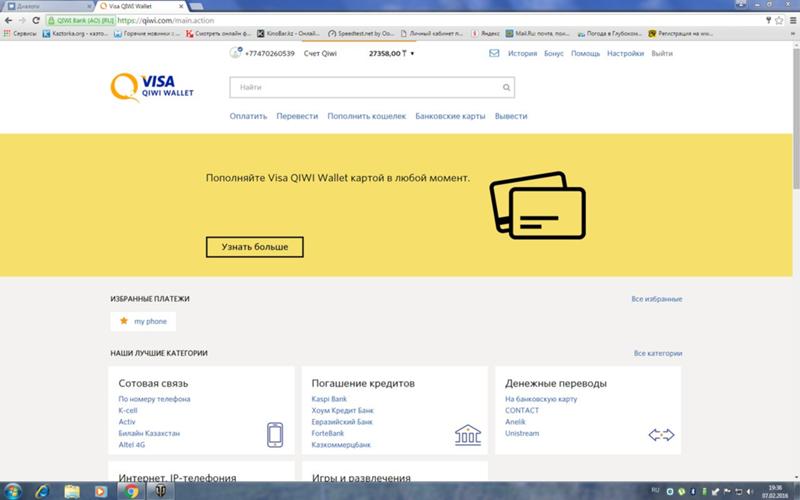
Task: Select the K-cell link
Action: click(128, 410)
